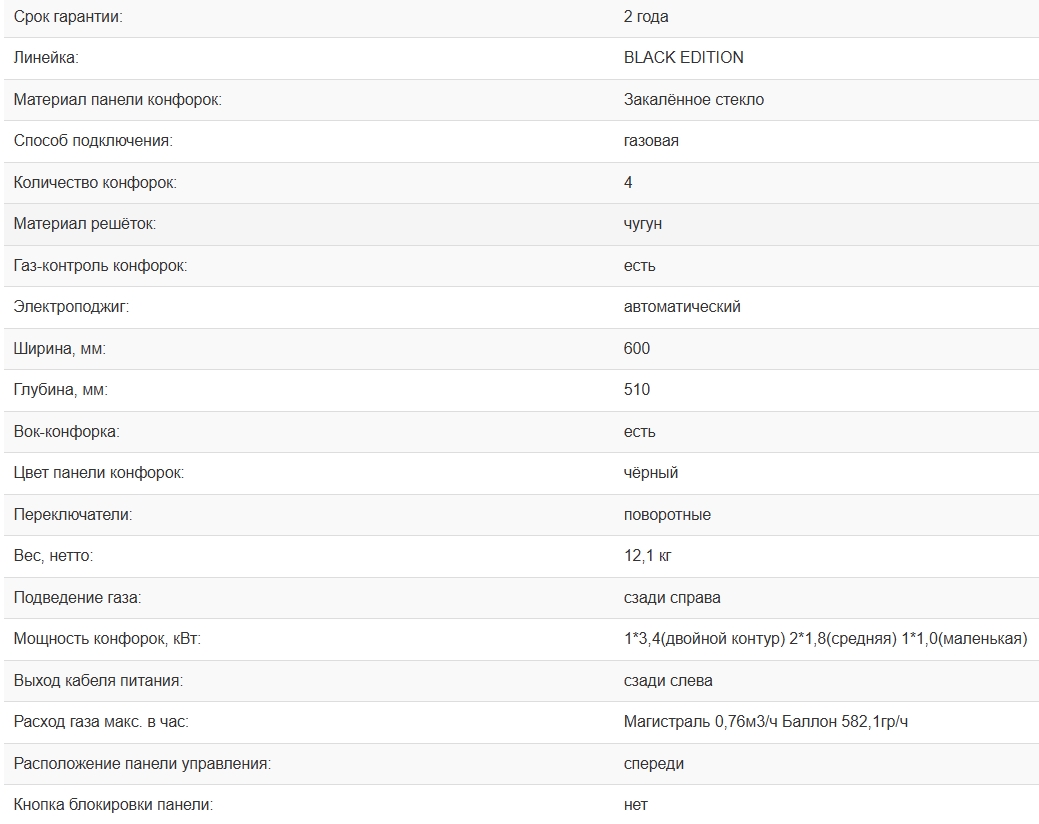The image size is (1039, 824).
Task: Select the 'сзади слева' cable exit value
Action: tap(667, 681)
